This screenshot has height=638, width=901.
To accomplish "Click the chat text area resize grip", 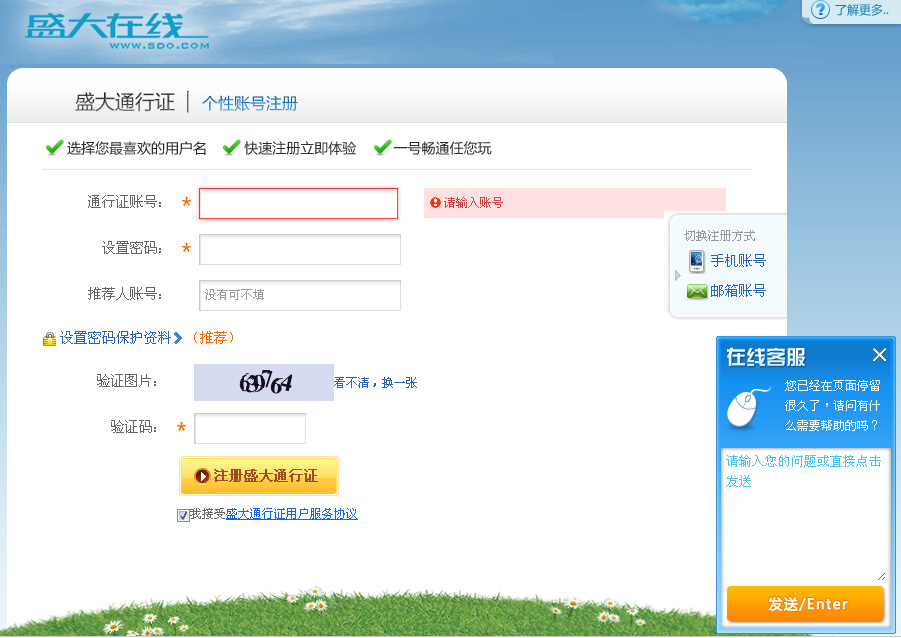I will [881, 576].
